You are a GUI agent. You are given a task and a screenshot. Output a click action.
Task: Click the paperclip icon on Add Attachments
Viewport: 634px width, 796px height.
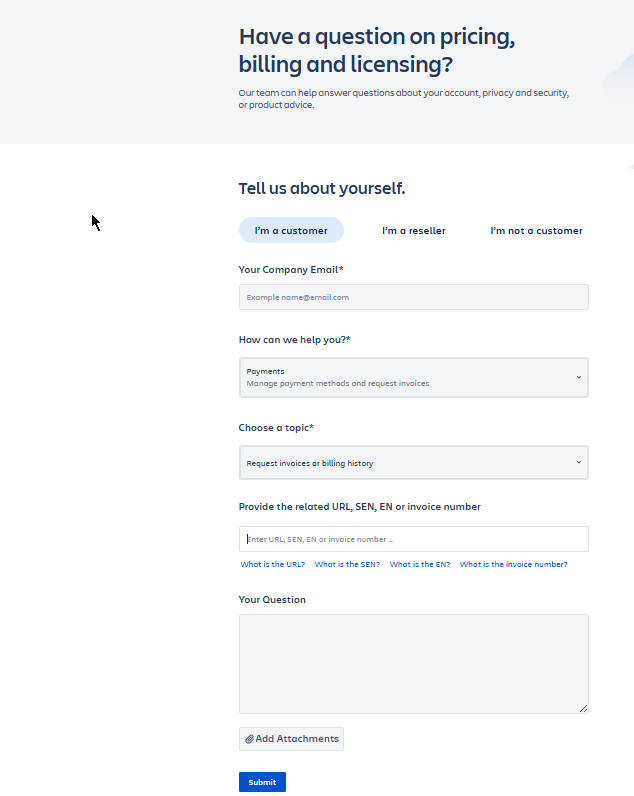[x=249, y=739]
